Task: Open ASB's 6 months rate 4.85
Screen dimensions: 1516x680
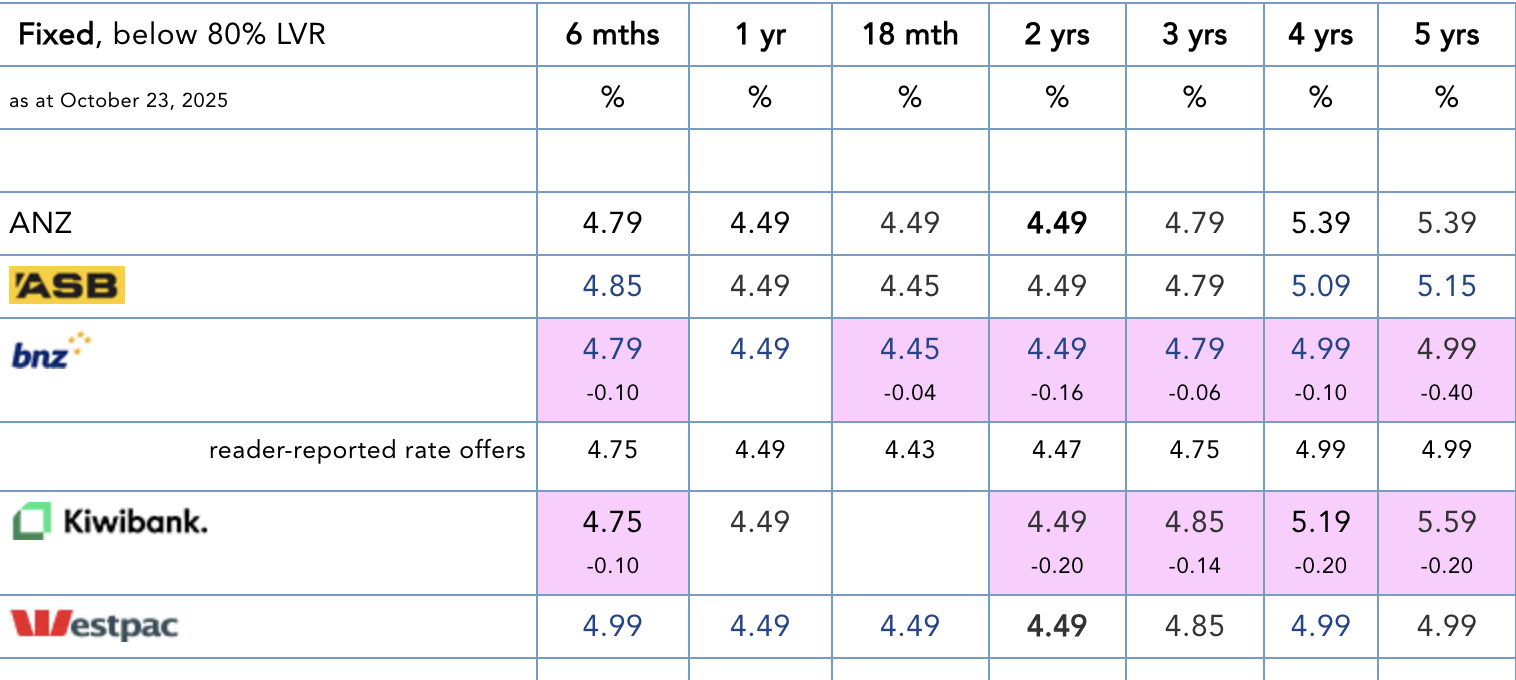Action: click(612, 286)
